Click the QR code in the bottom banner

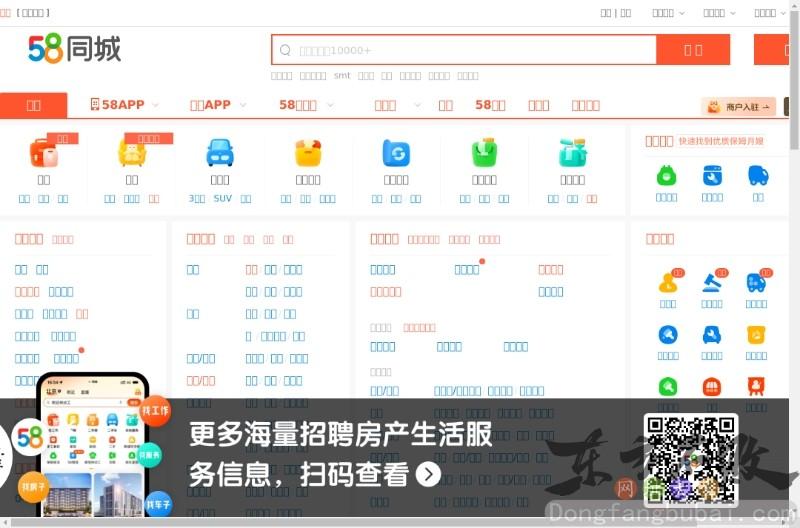(691, 460)
